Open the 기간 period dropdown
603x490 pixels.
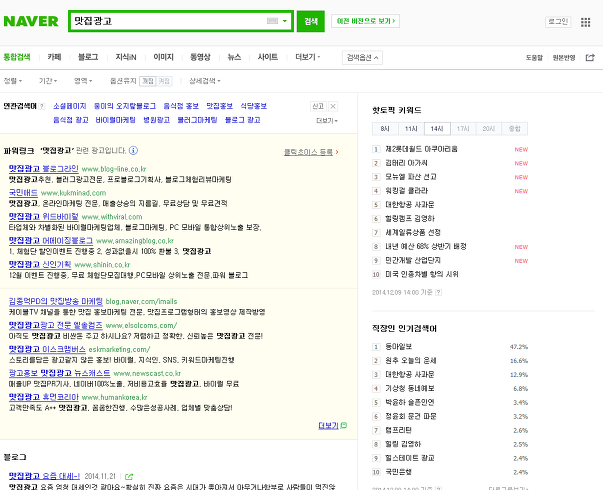tap(48, 81)
